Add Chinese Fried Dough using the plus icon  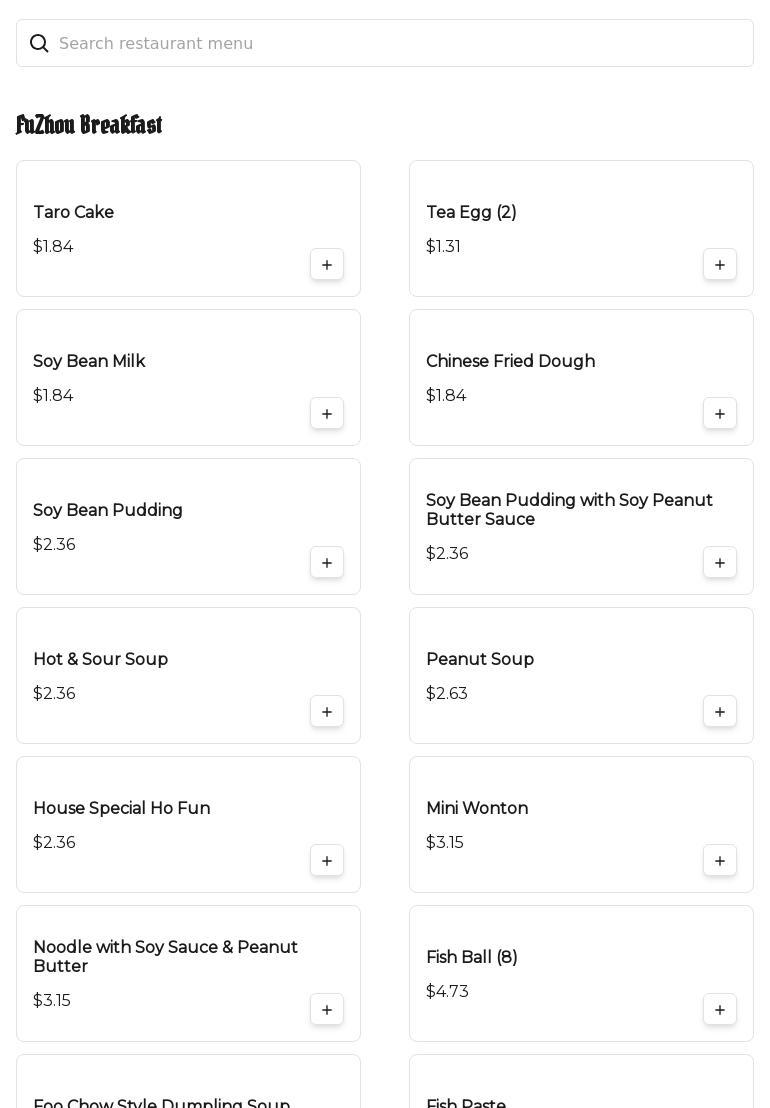(x=720, y=414)
